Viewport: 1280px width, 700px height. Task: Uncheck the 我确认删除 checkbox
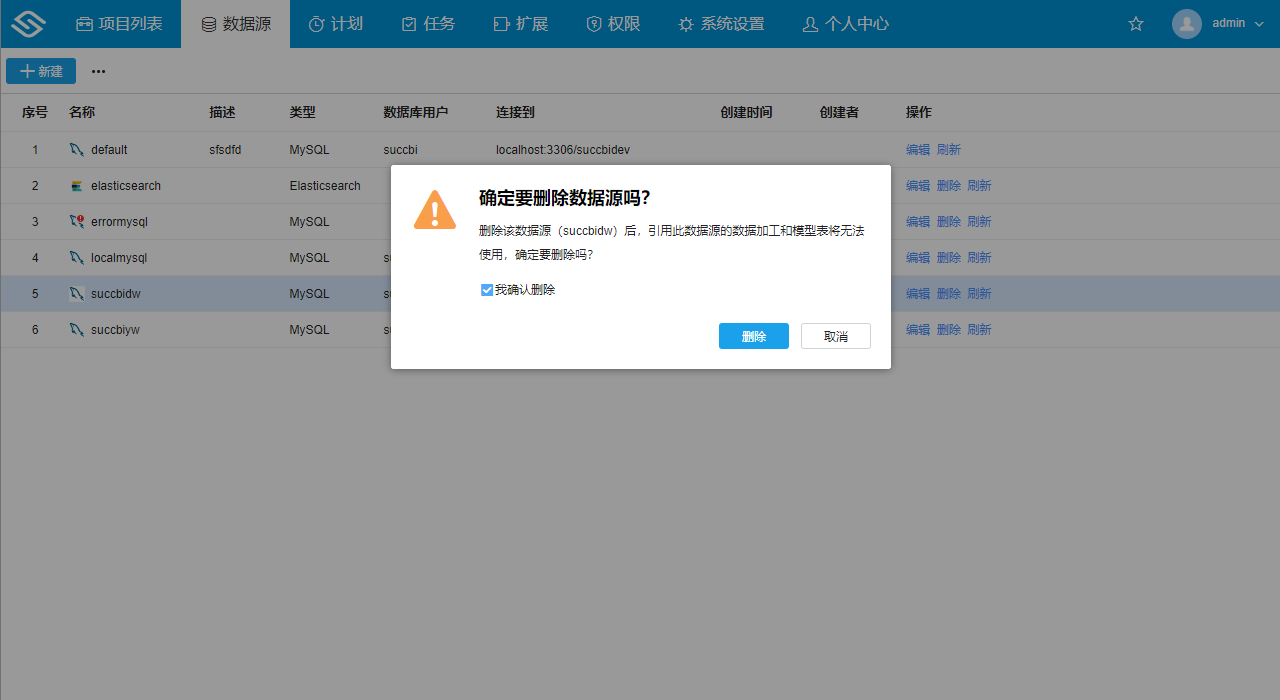coord(487,289)
